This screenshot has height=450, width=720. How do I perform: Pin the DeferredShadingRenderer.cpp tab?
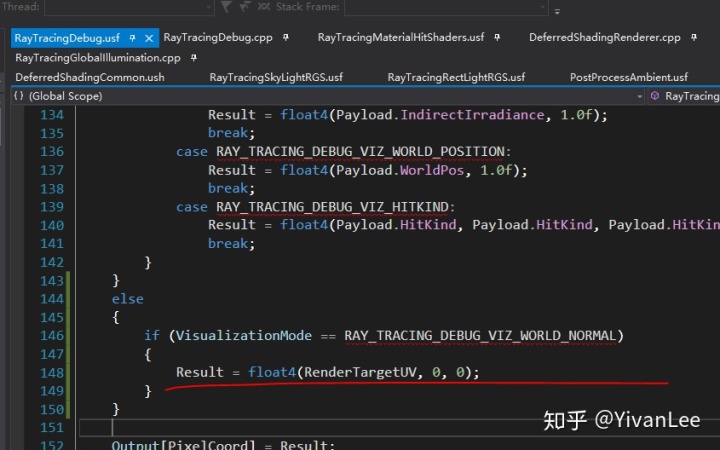click(x=693, y=38)
